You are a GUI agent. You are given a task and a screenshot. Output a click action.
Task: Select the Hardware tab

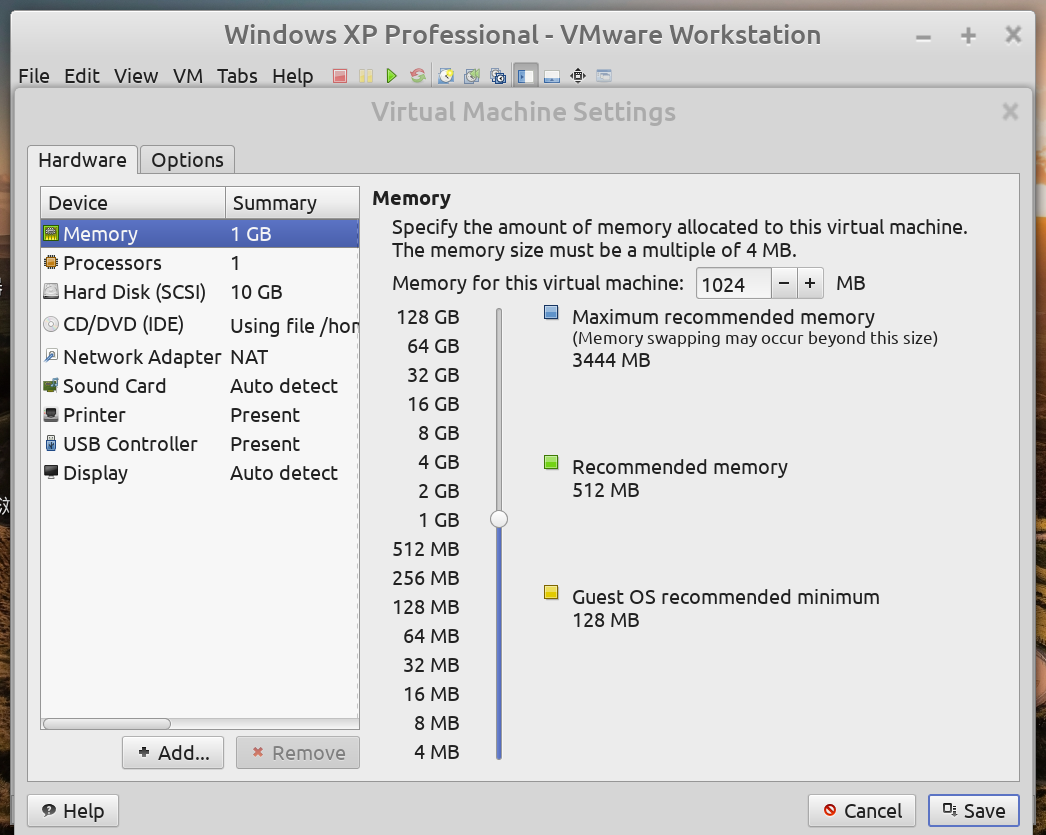pos(83,160)
